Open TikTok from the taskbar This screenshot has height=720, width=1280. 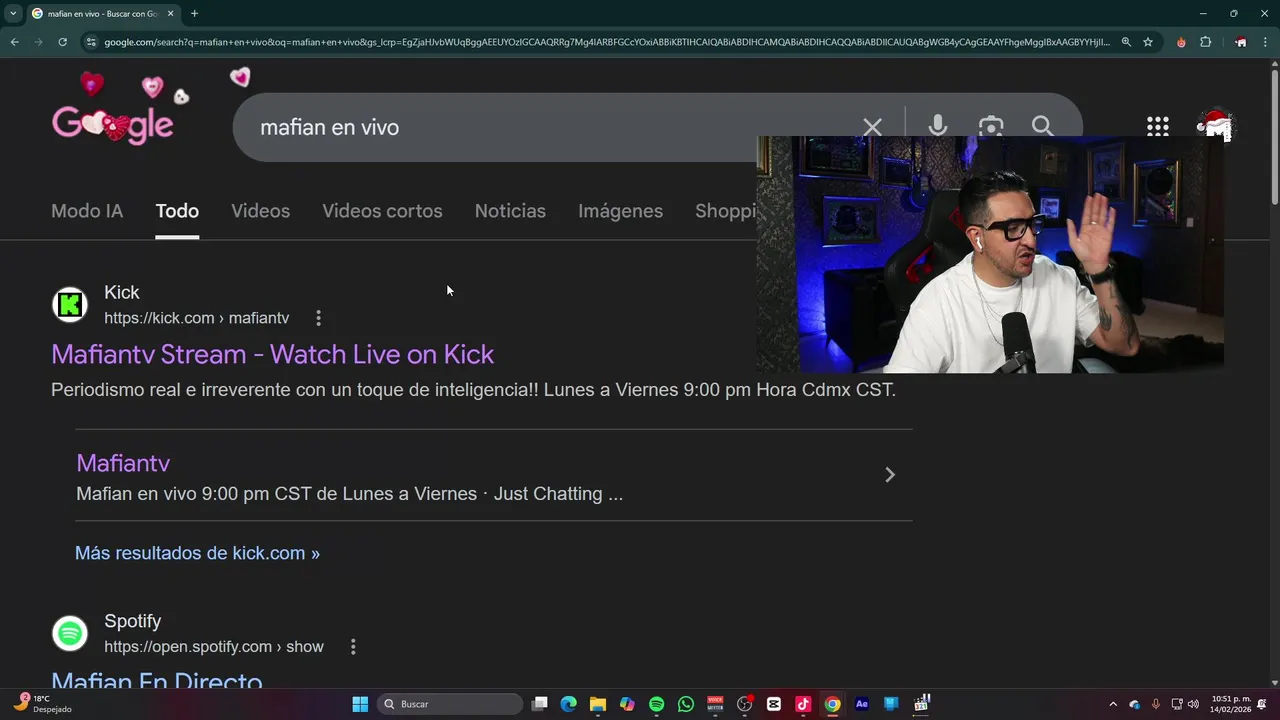click(x=803, y=704)
